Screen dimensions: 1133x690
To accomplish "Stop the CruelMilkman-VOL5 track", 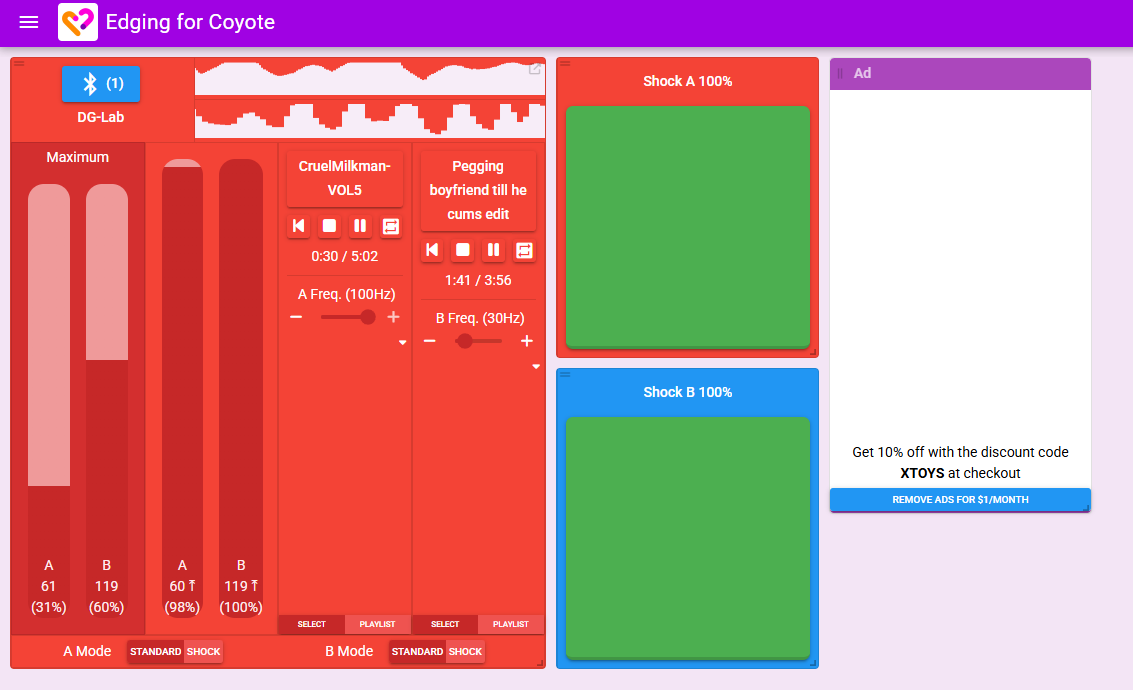I will (329, 226).
